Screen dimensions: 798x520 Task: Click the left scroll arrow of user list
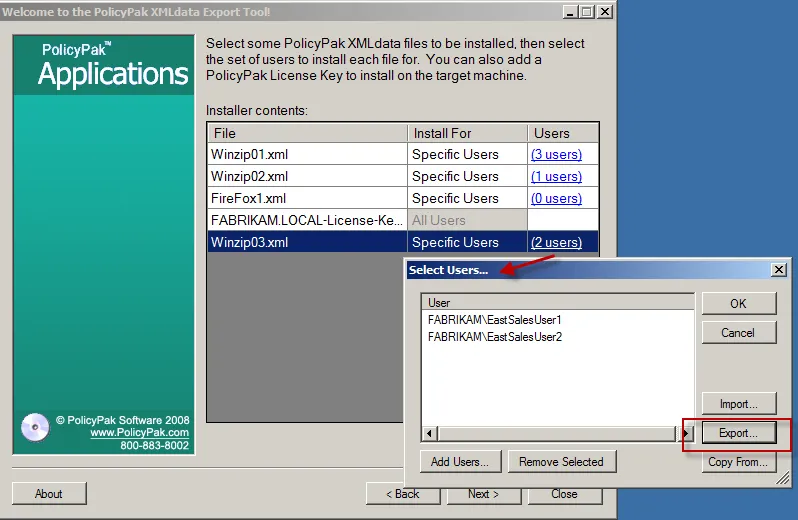(429, 434)
